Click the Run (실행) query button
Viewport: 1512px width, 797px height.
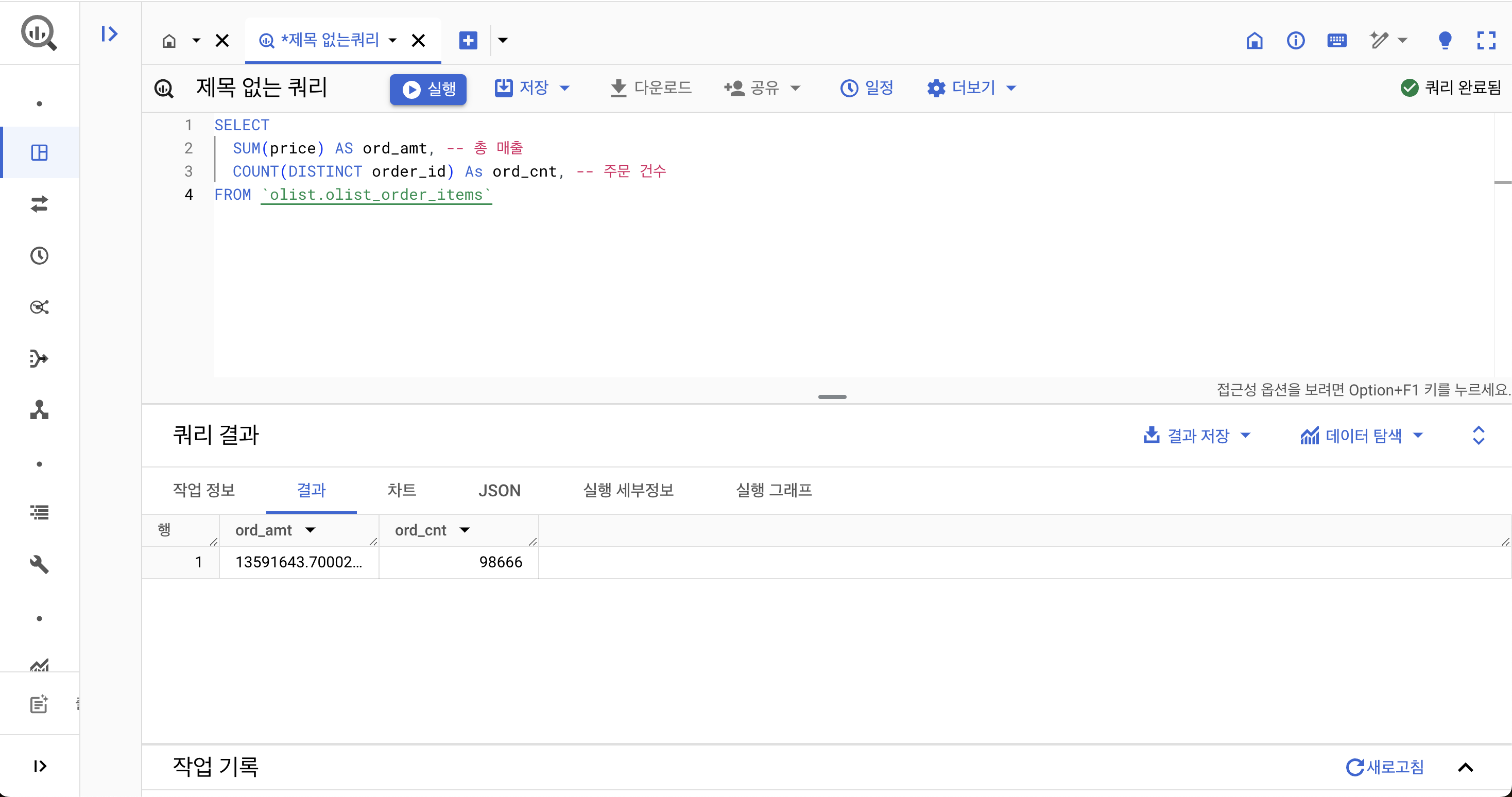(428, 89)
